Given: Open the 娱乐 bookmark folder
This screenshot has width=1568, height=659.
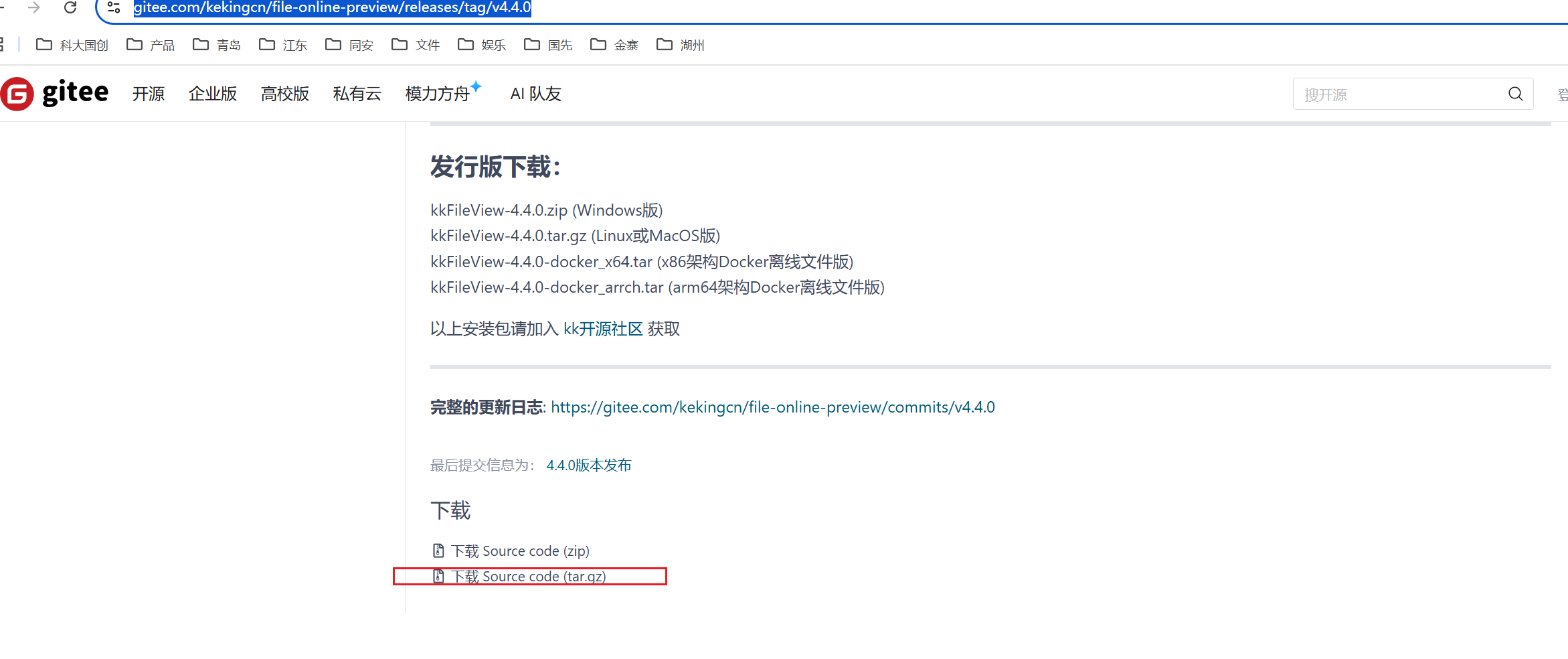Looking at the screenshot, I should pos(482,45).
